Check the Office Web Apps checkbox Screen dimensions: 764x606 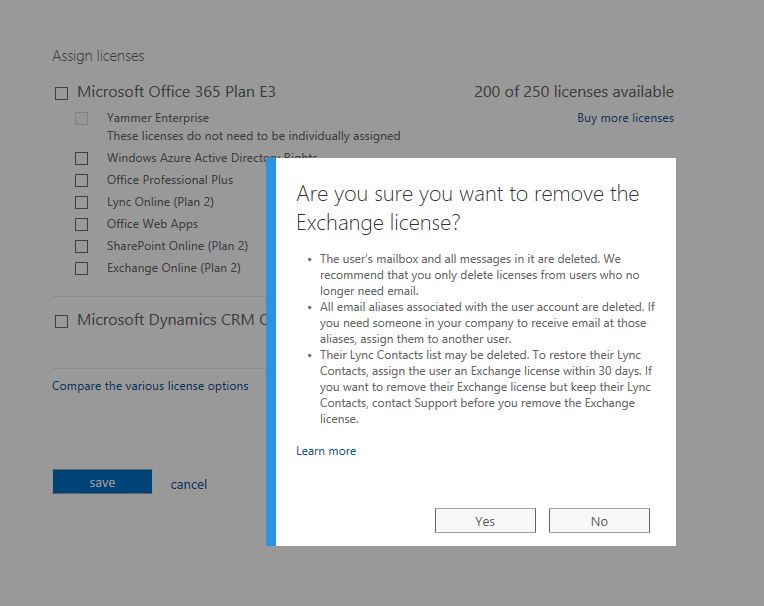tap(82, 224)
